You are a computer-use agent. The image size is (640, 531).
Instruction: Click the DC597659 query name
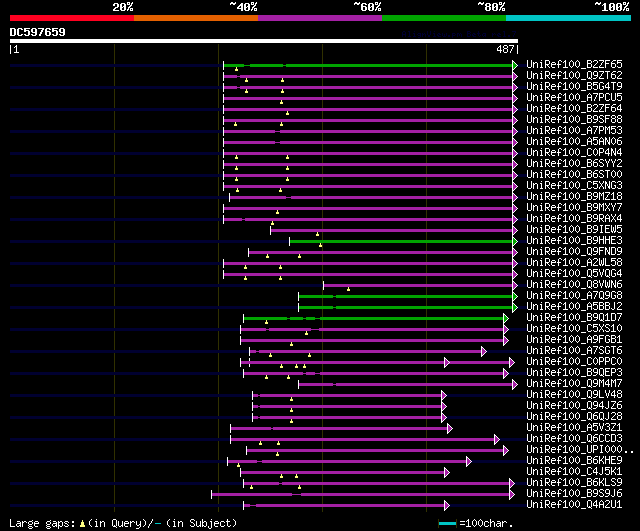click(37, 32)
